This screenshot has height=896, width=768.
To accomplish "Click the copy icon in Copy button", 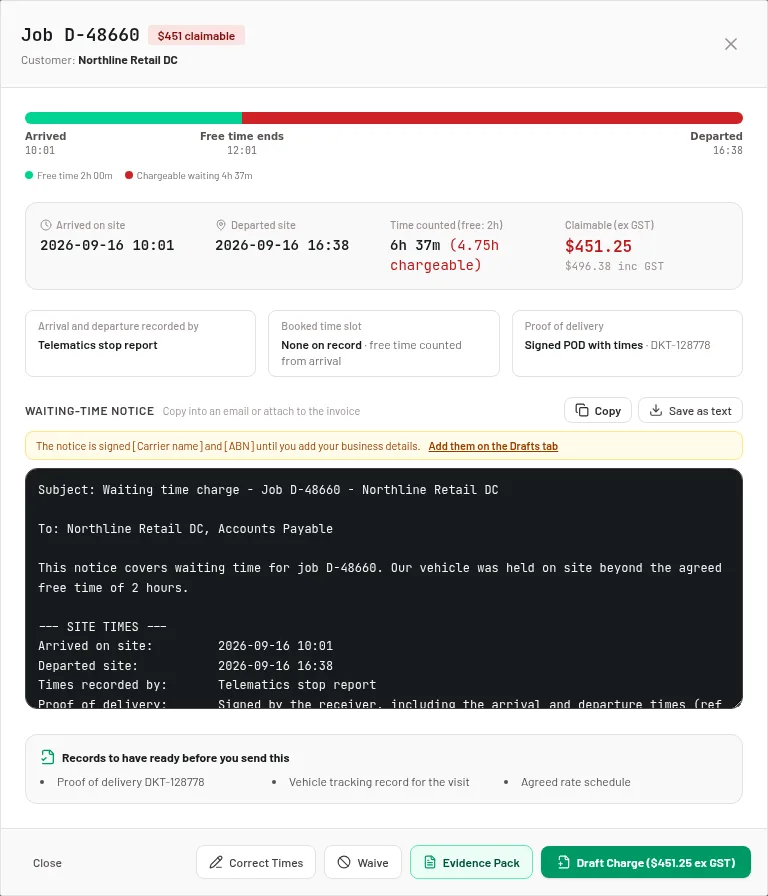I will 582,410.
